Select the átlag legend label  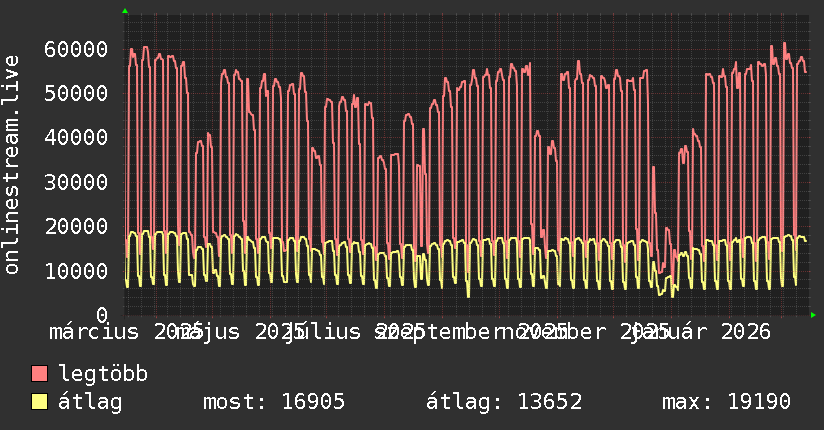click(x=90, y=402)
